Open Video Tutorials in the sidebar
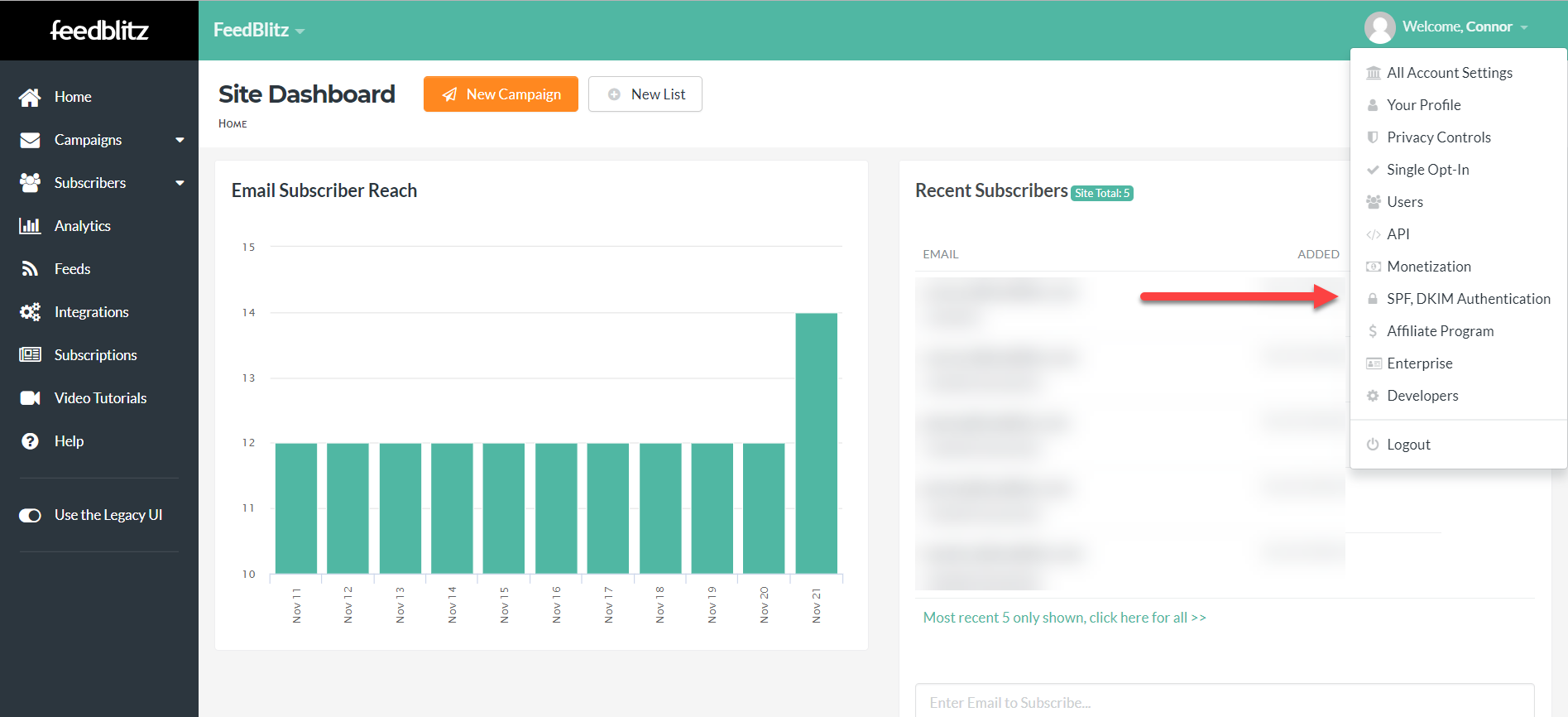1568x717 pixels. coord(100,398)
